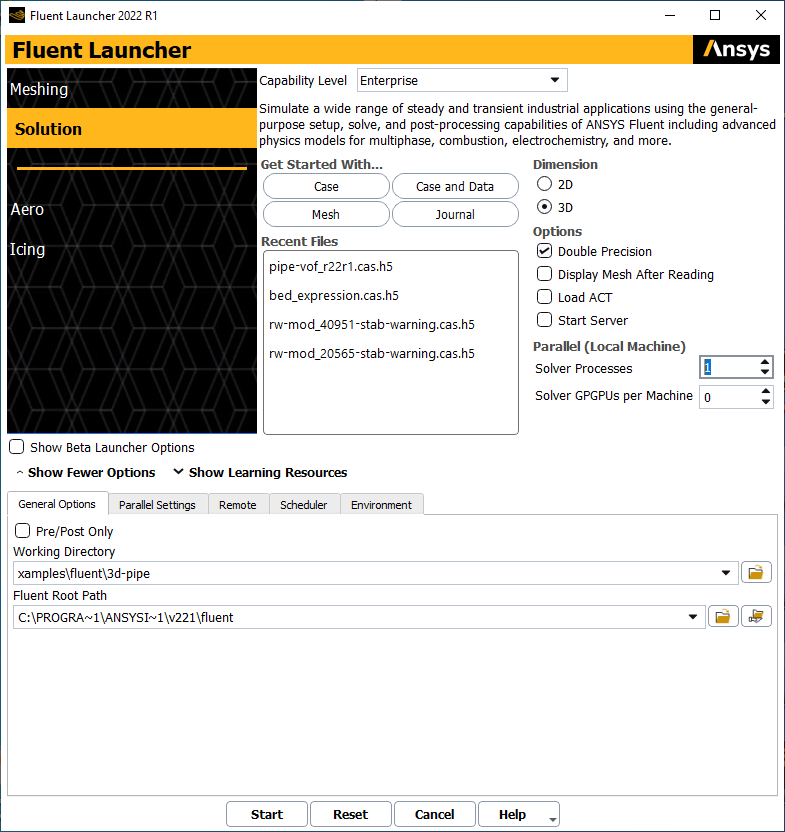Check Show Beta Launcher Options
The height and width of the screenshot is (832, 785).
coord(16,447)
